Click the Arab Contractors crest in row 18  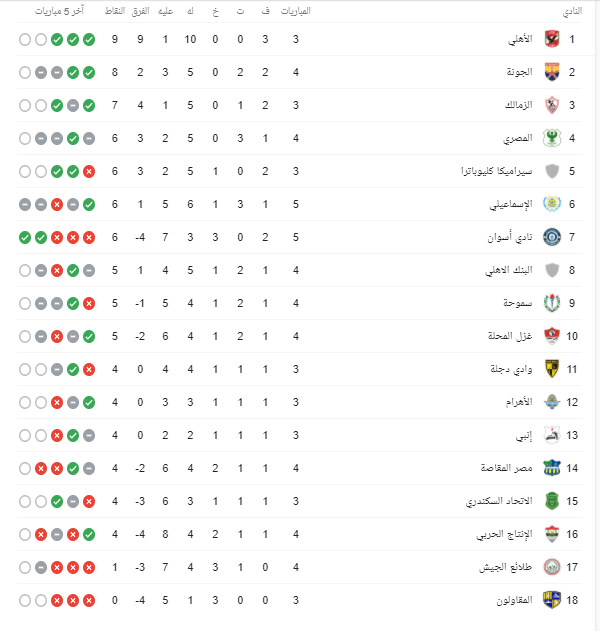click(x=552, y=600)
